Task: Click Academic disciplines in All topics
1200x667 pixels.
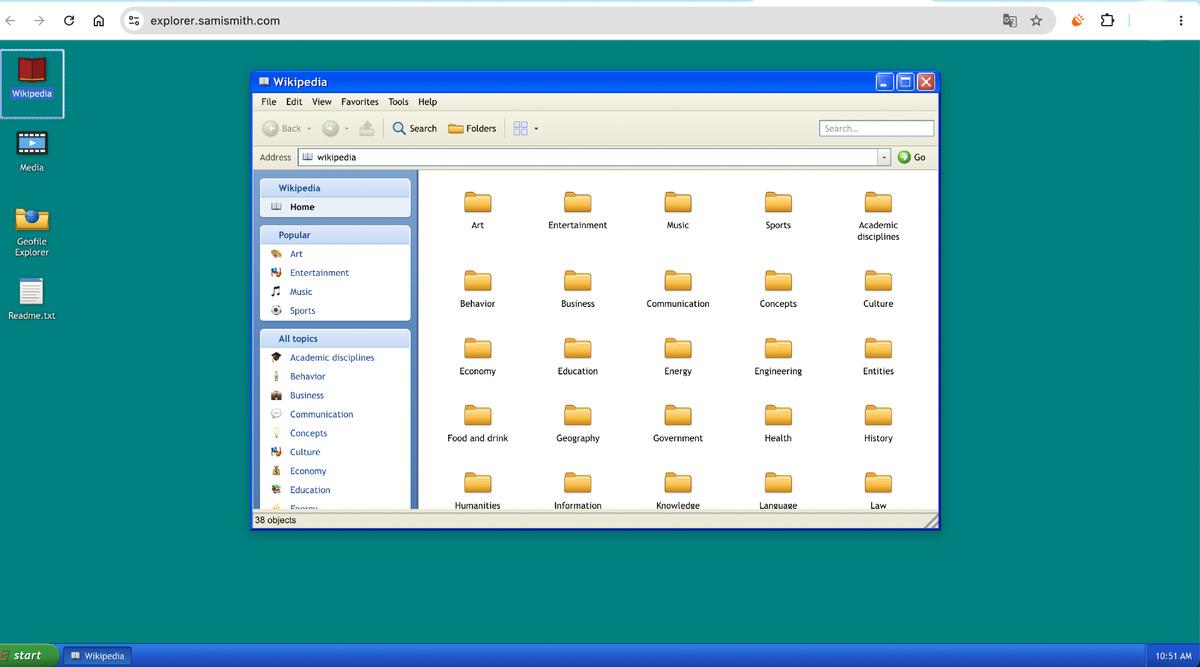Action: 332,358
